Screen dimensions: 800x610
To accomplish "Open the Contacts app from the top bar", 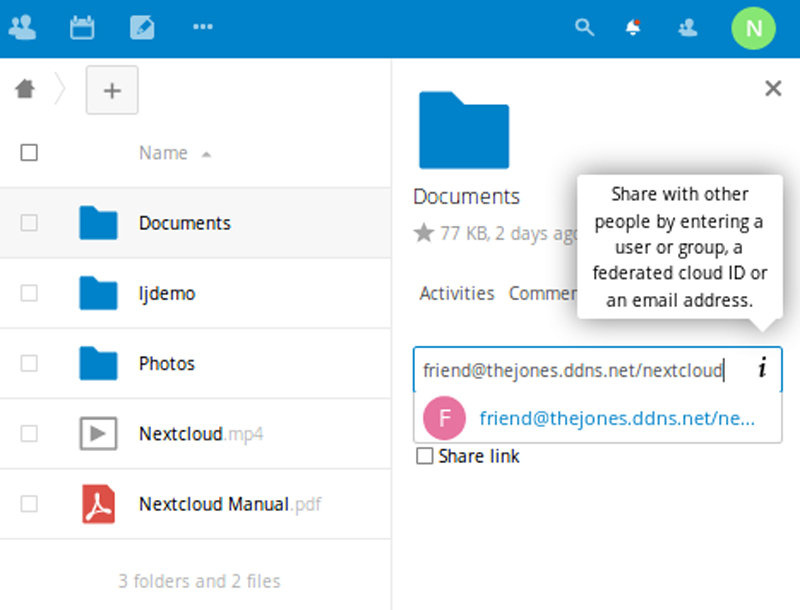I will [22, 27].
